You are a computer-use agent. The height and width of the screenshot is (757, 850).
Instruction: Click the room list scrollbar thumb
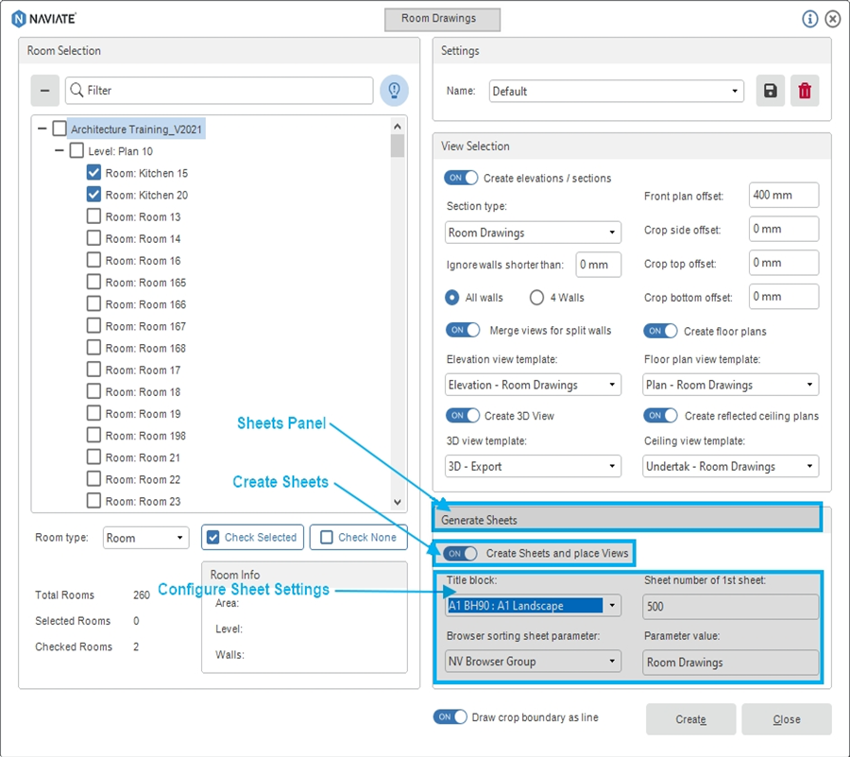(x=397, y=146)
